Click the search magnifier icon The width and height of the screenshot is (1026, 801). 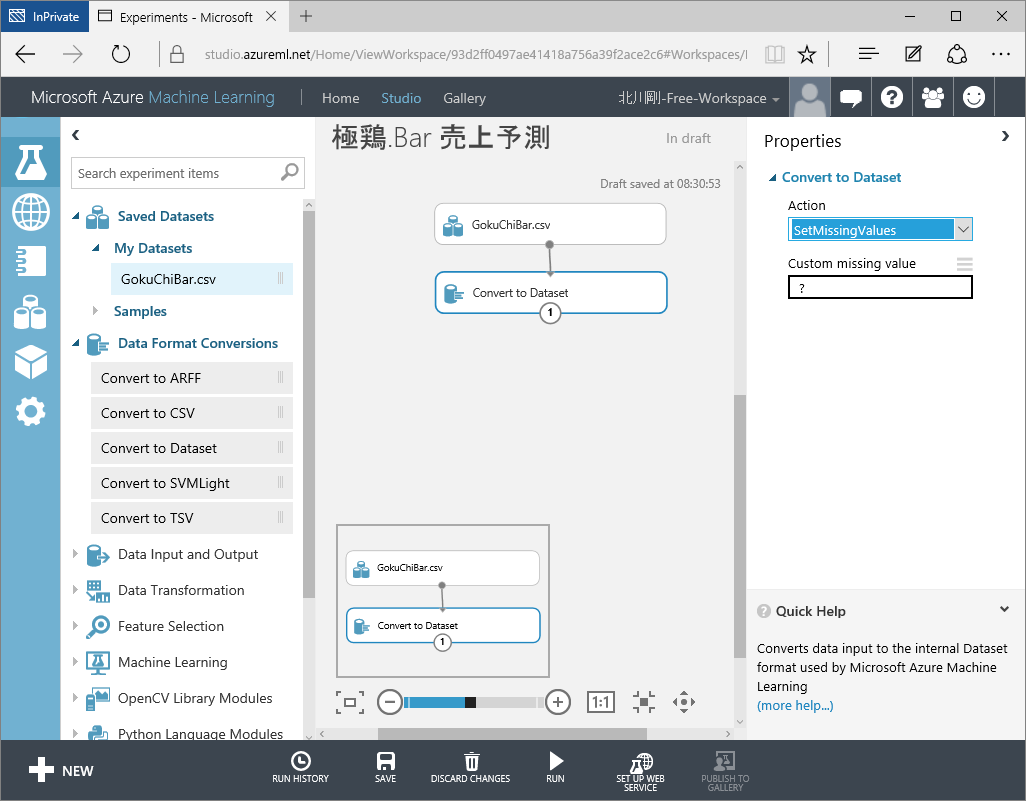click(x=289, y=173)
